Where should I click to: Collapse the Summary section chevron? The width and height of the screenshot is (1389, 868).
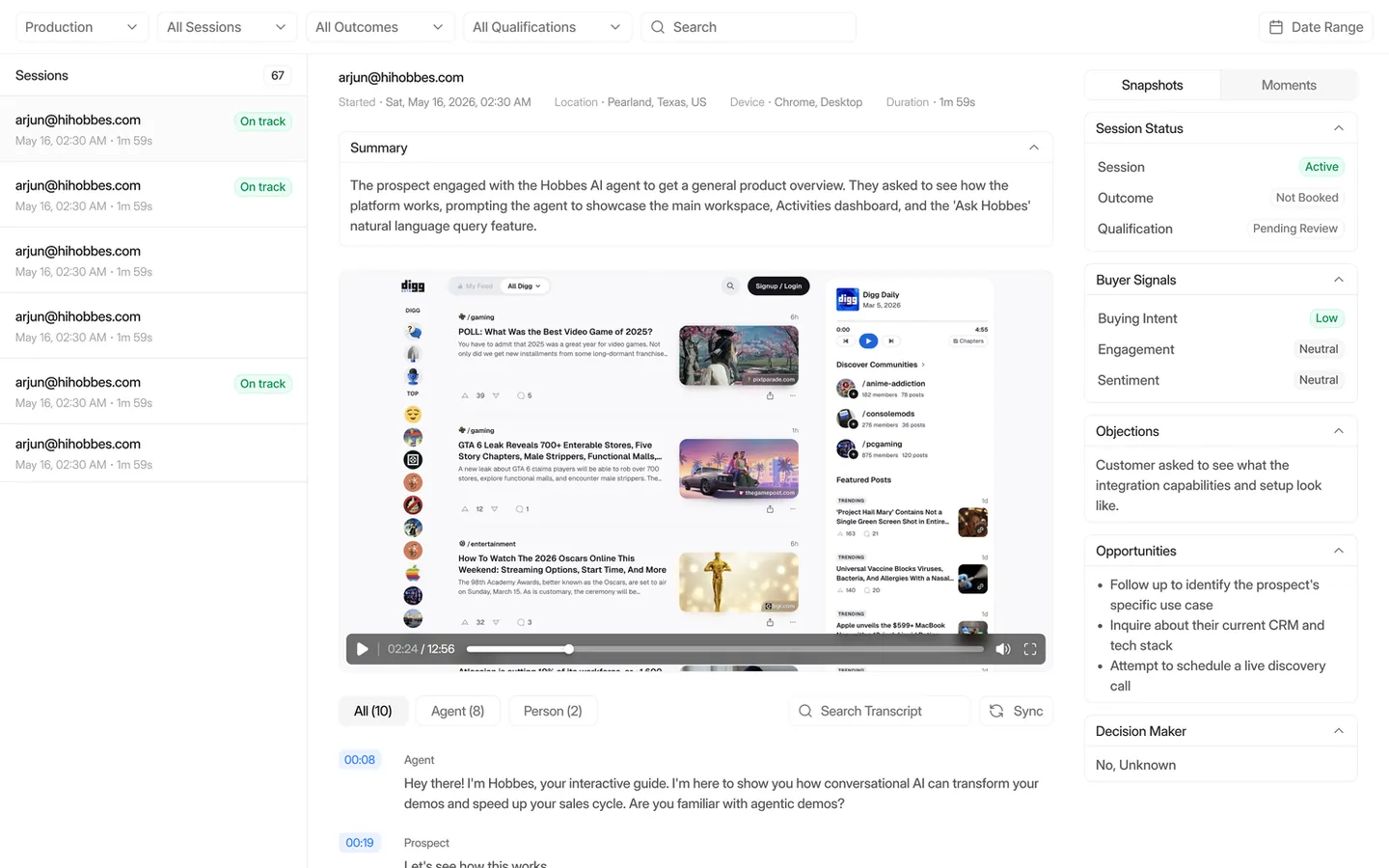pyautogui.click(x=1033, y=148)
